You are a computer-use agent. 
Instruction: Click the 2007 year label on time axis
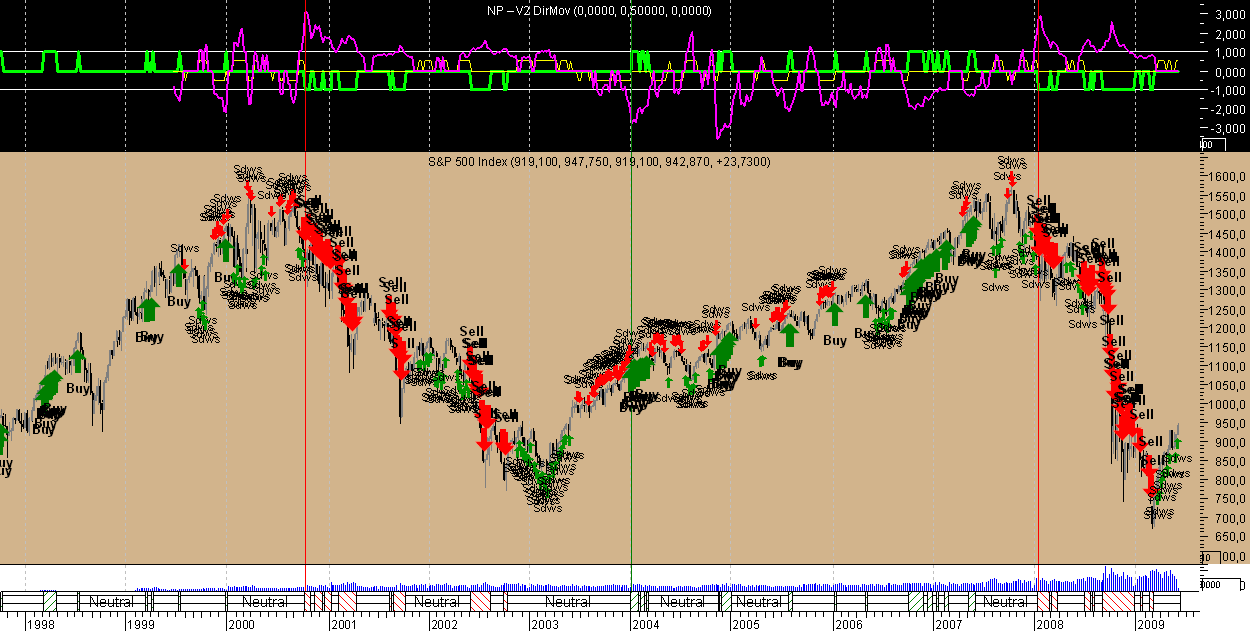pyautogui.click(x=948, y=623)
